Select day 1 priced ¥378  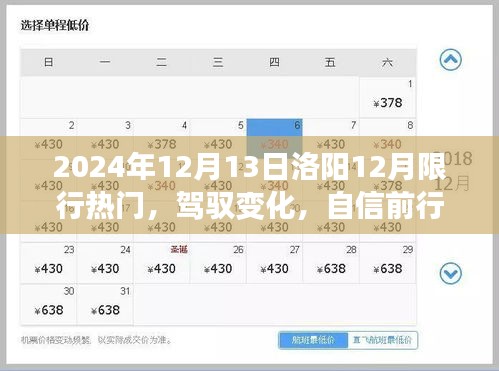(x=388, y=97)
